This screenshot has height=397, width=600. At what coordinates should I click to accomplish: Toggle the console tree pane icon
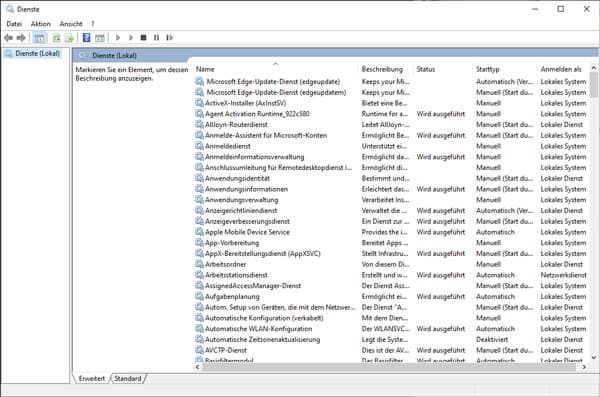pyautogui.click(x=39, y=38)
